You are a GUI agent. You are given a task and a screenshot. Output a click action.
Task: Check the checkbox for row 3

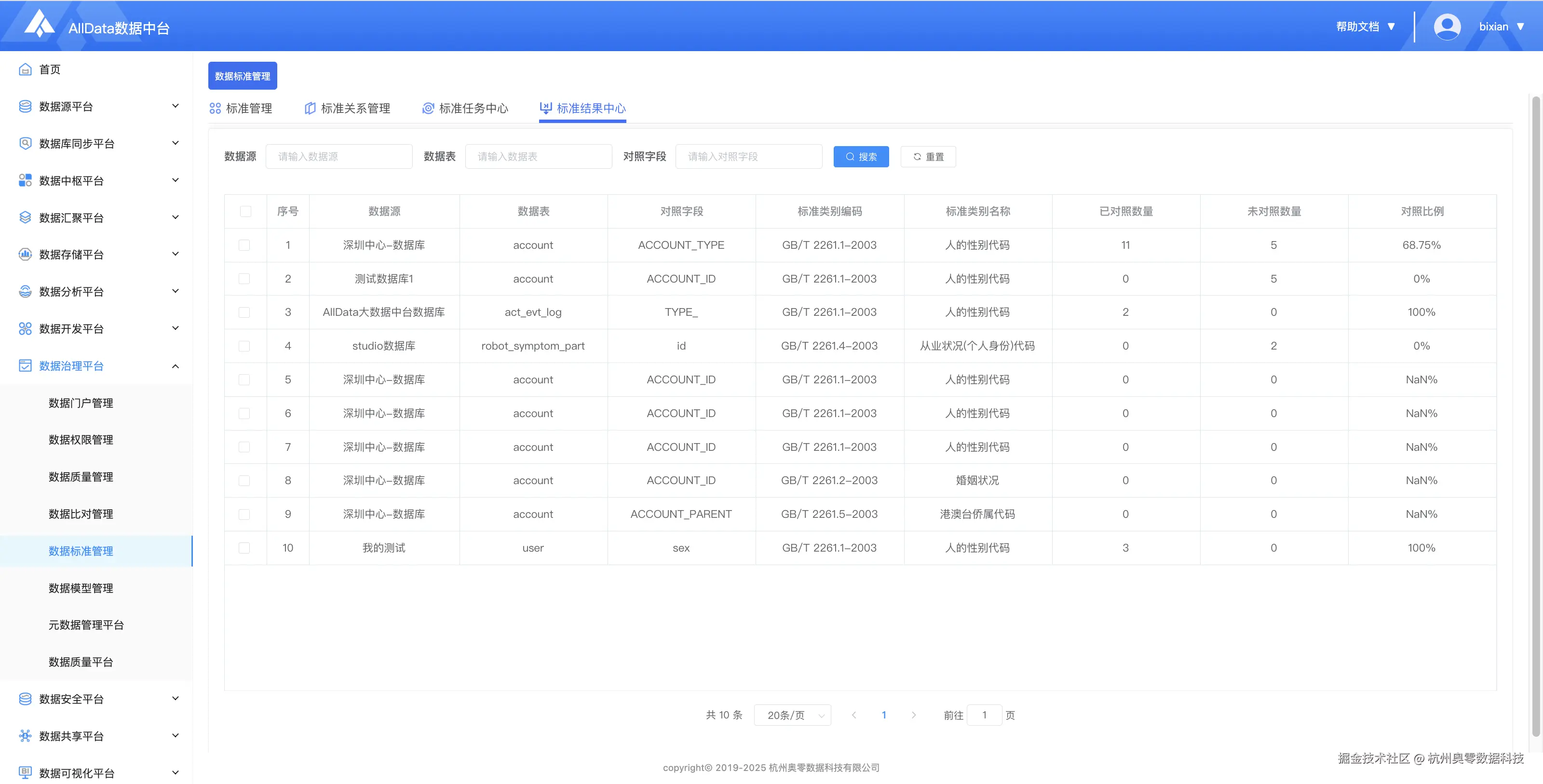coord(244,312)
